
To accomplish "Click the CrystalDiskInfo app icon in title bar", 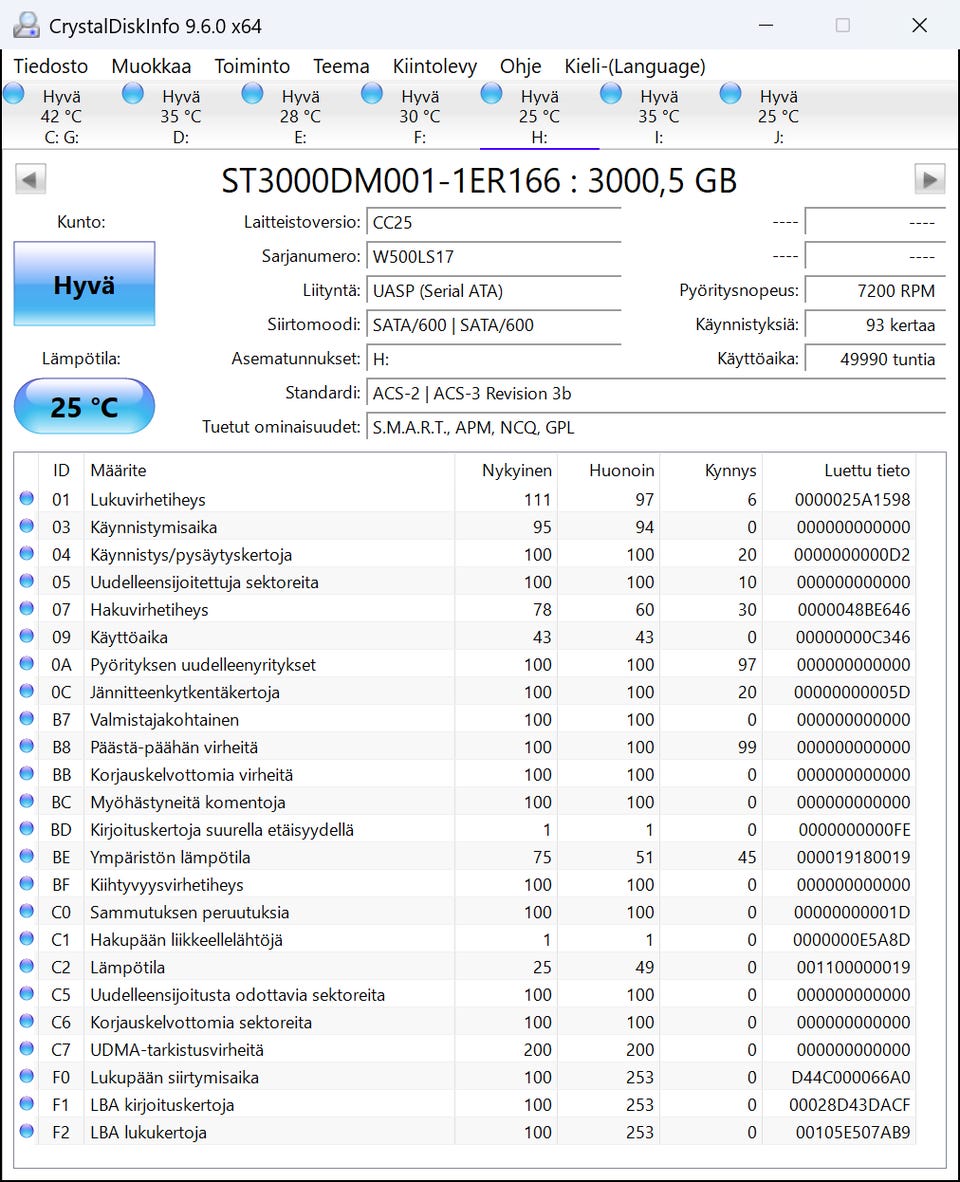I will (26, 26).
